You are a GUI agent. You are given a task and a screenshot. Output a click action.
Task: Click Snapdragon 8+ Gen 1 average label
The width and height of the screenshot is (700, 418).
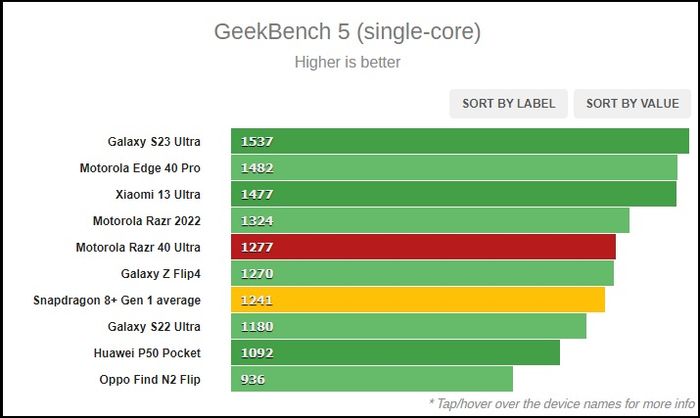pyautogui.click(x=117, y=300)
